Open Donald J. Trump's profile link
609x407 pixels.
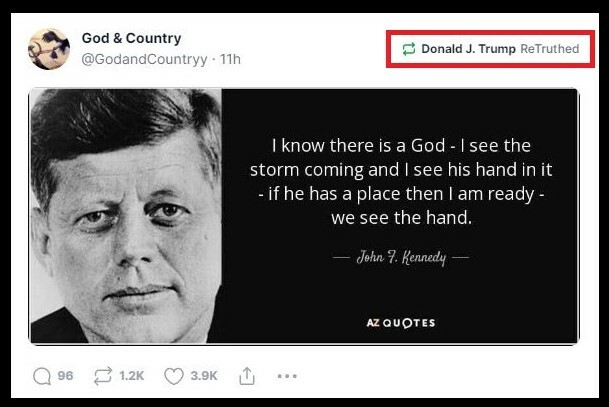(468, 49)
